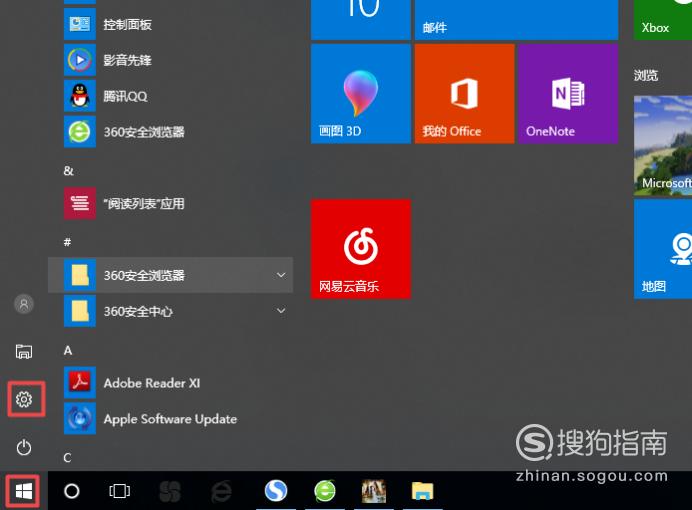692x510 pixels.
Task: Open Adobe Reader XI
Action: coord(170,382)
